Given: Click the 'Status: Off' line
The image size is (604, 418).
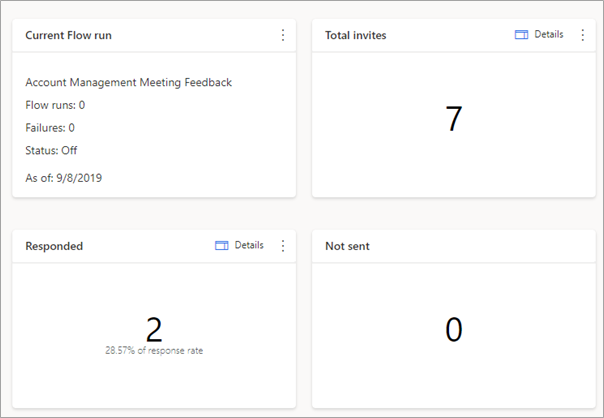Looking at the screenshot, I should [x=51, y=150].
